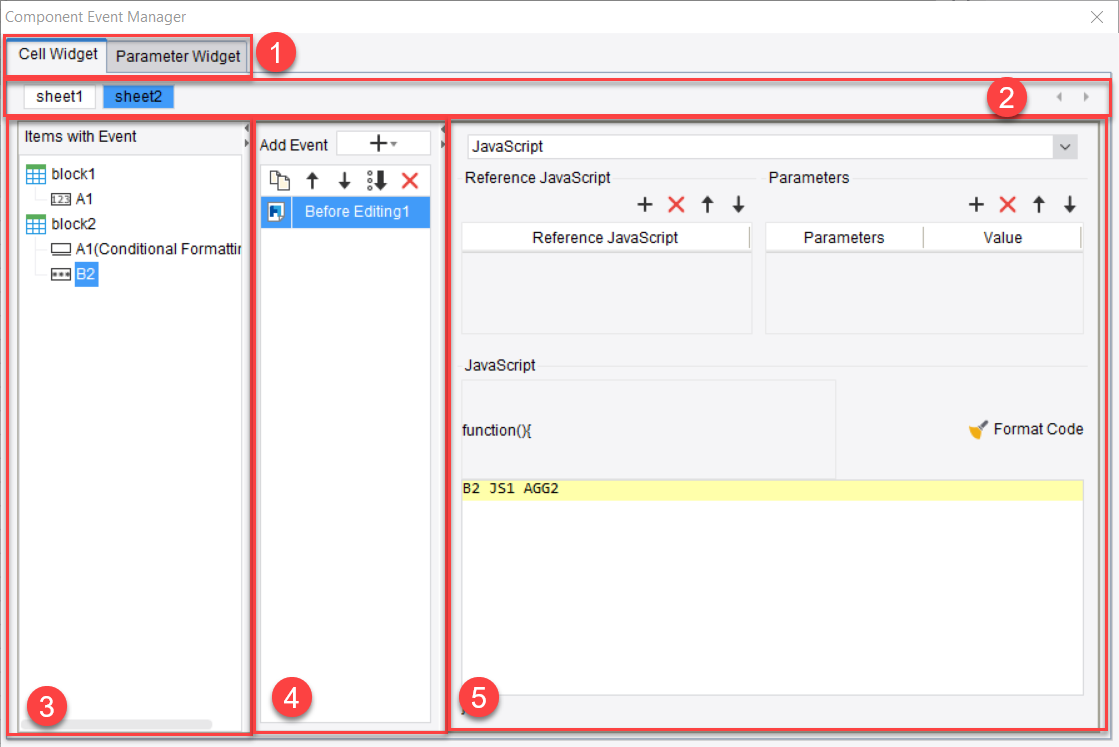Sort the events list
Image resolution: width=1119 pixels, height=747 pixels.
point(377,181)
